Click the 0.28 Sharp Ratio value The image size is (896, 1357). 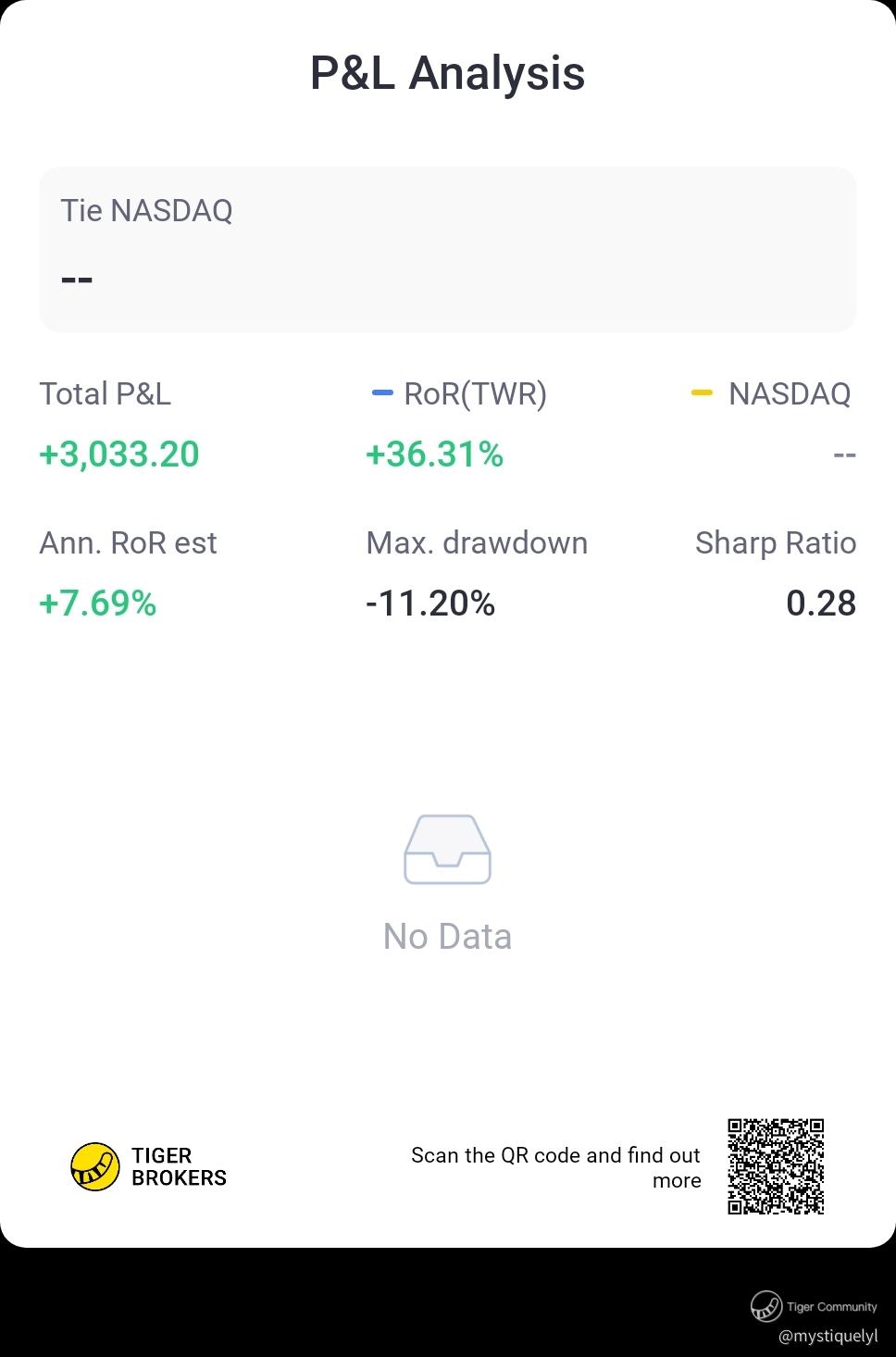[x=821, y=604]
